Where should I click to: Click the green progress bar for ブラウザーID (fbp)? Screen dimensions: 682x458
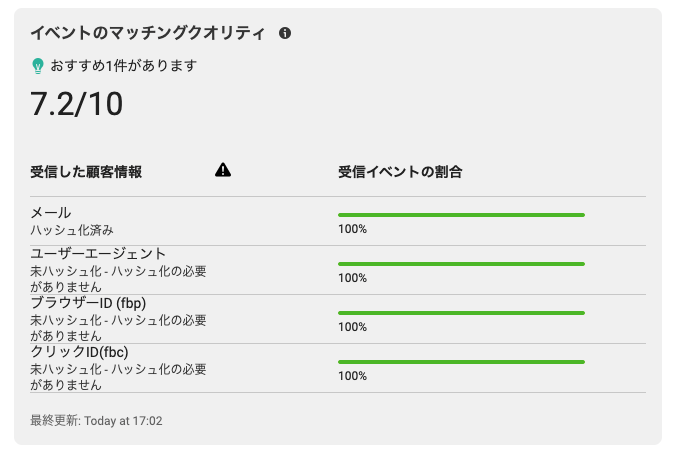tap(461, 313)
